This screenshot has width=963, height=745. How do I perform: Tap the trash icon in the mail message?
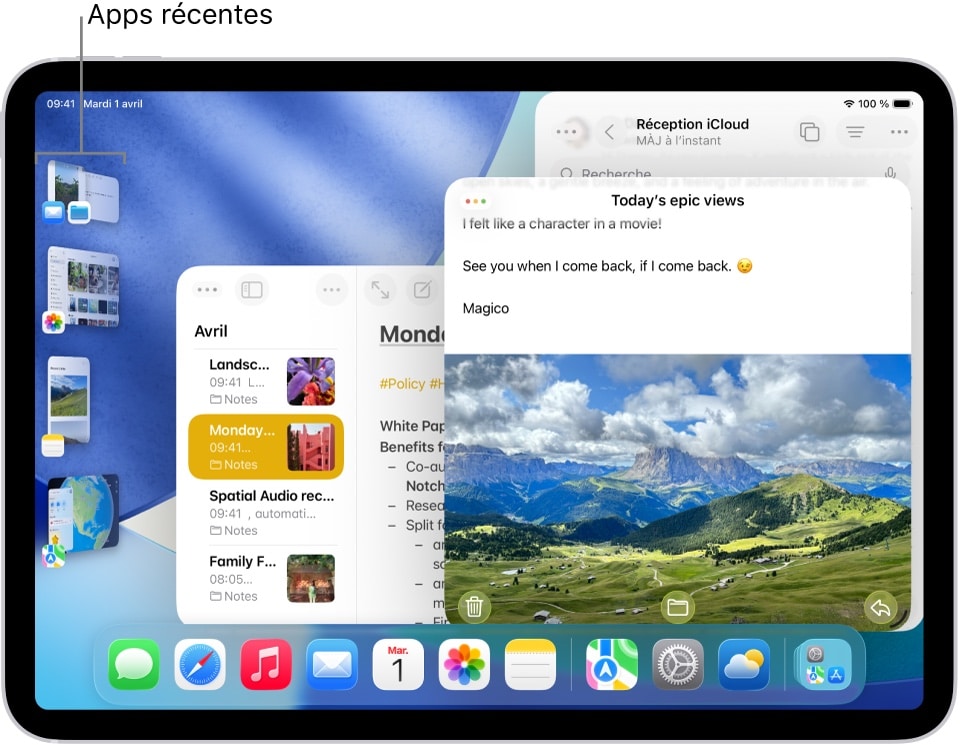[475, 607]
